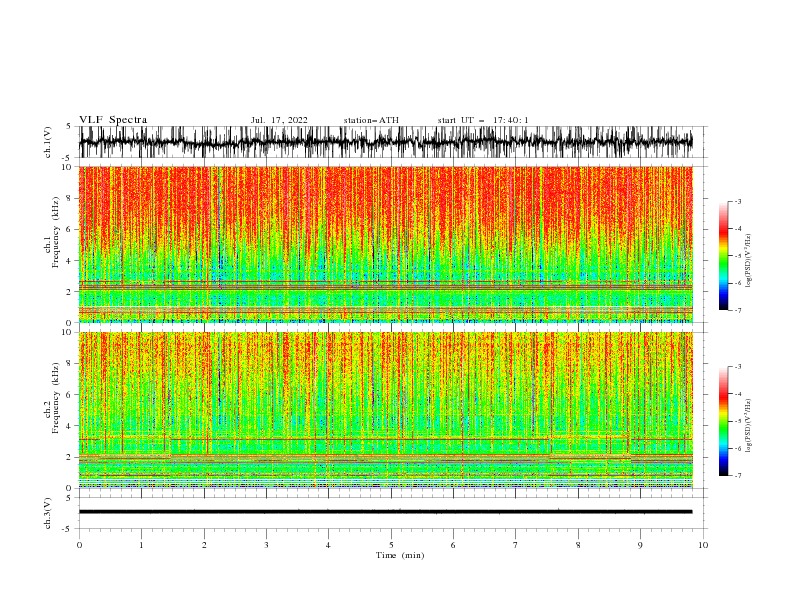
Task: Click the "station=ATH" header label
Action: [x=371, y=120]
